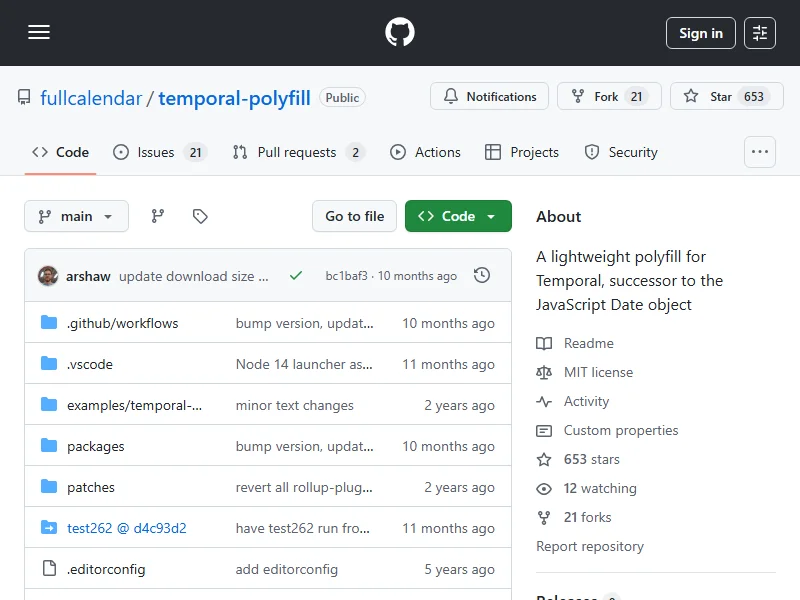800x600 pixels.
Task: Open the appearance settings icon in header
Action: (x=760, y=33)
